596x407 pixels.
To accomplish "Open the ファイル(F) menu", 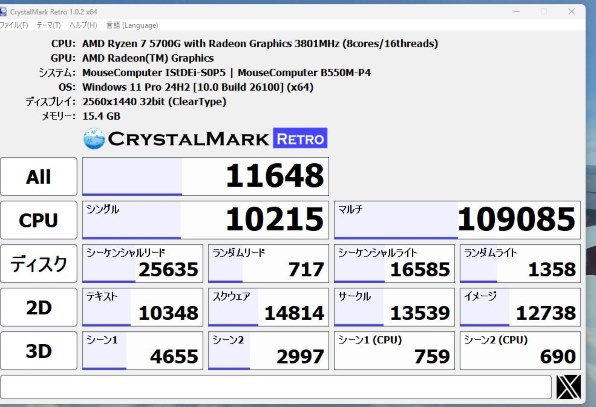I will click(14, 25).
